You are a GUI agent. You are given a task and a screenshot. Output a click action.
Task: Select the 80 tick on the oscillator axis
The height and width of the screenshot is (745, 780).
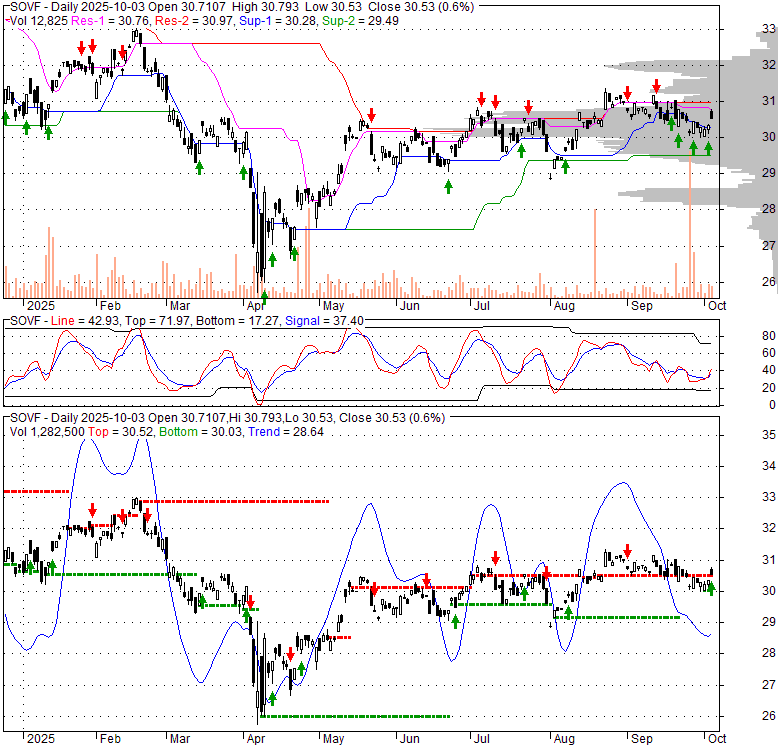[x=769, y=336]
